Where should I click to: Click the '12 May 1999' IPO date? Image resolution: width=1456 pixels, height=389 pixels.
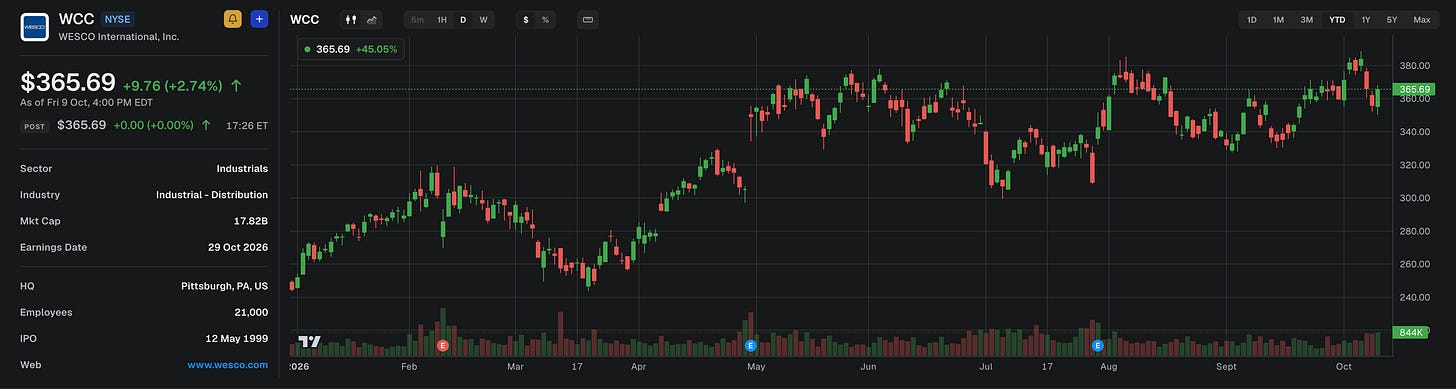tap(238, 339)
